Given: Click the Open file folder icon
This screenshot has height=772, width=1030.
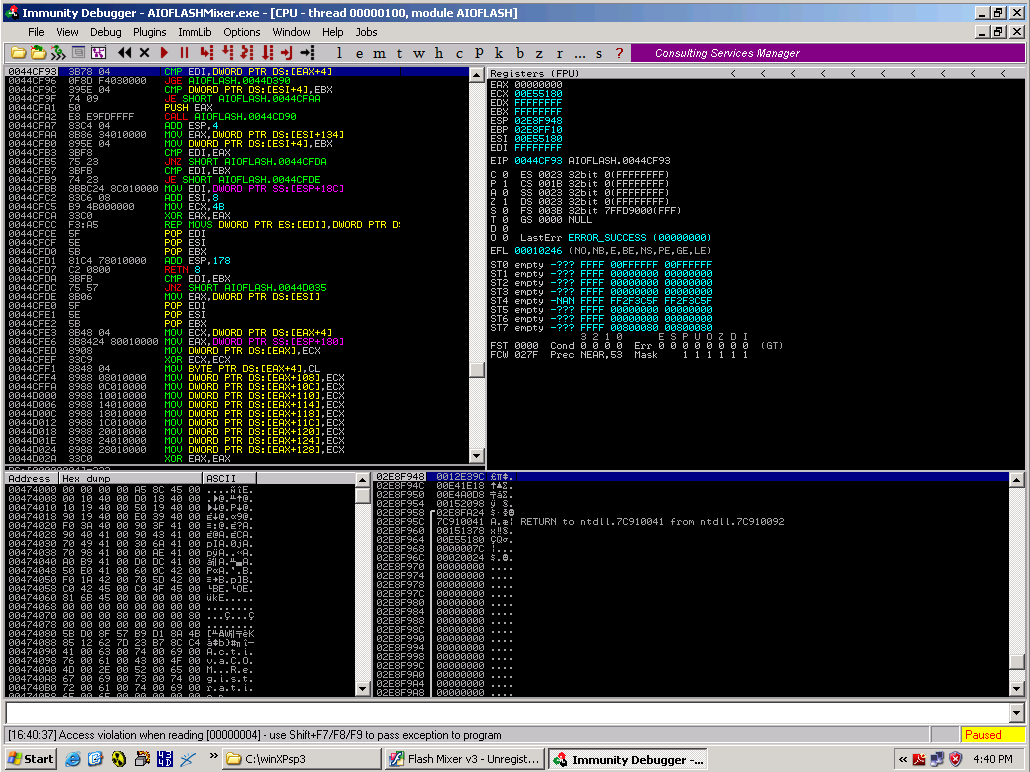Looking at the screenshot, I should 18,53.
